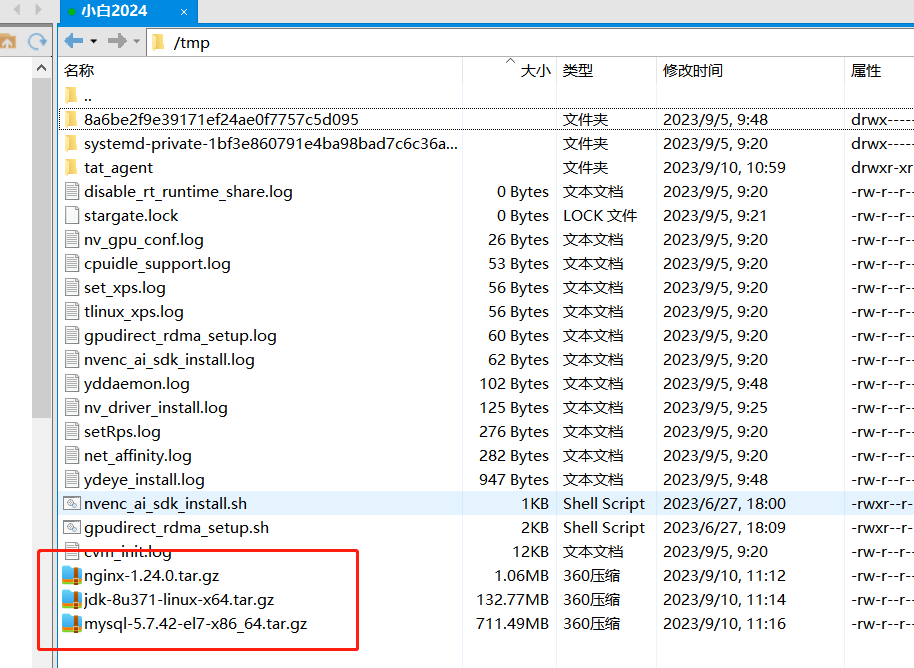Select the systemd-private folder icon
Image resolution: width=914 pixels, height=668 pixels.
pos(71,143)
